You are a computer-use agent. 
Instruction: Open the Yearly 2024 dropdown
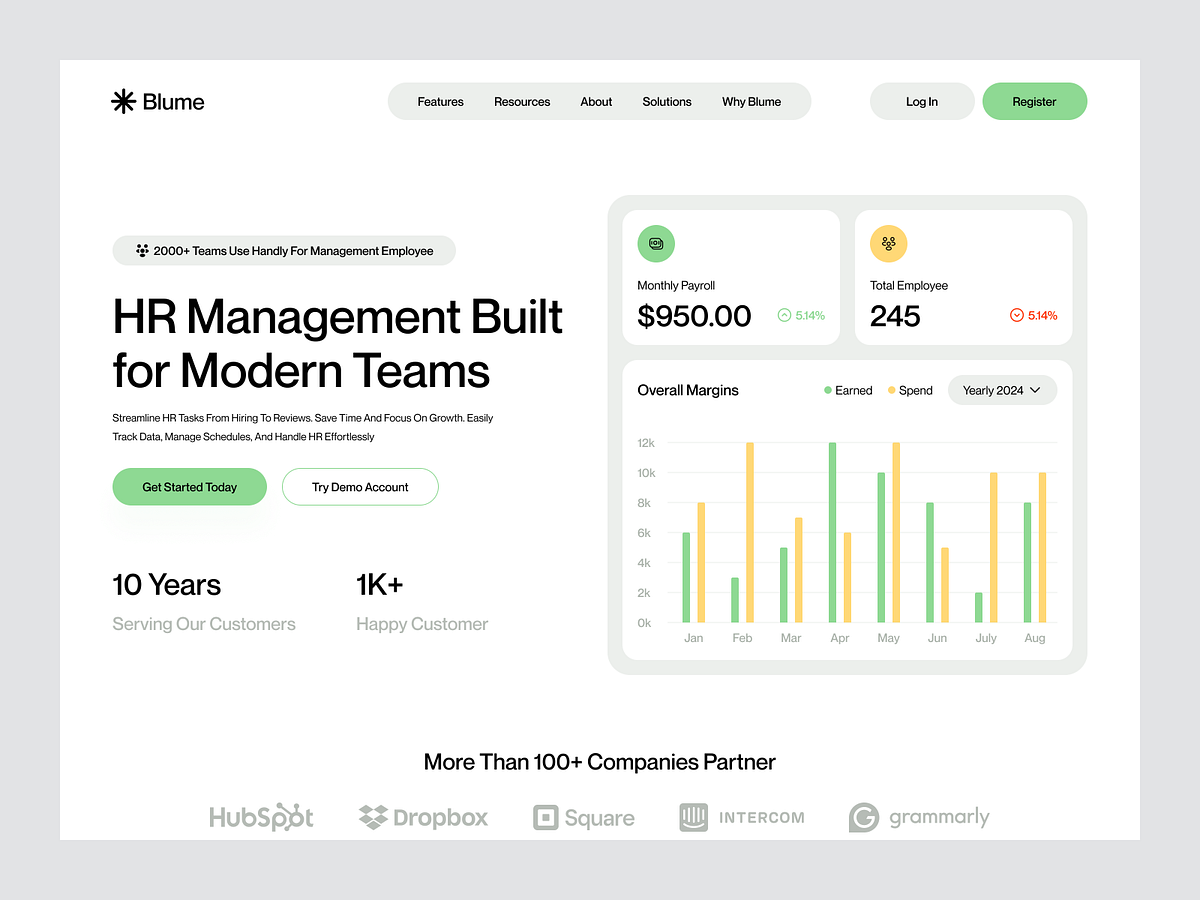tap(1002, 390)
